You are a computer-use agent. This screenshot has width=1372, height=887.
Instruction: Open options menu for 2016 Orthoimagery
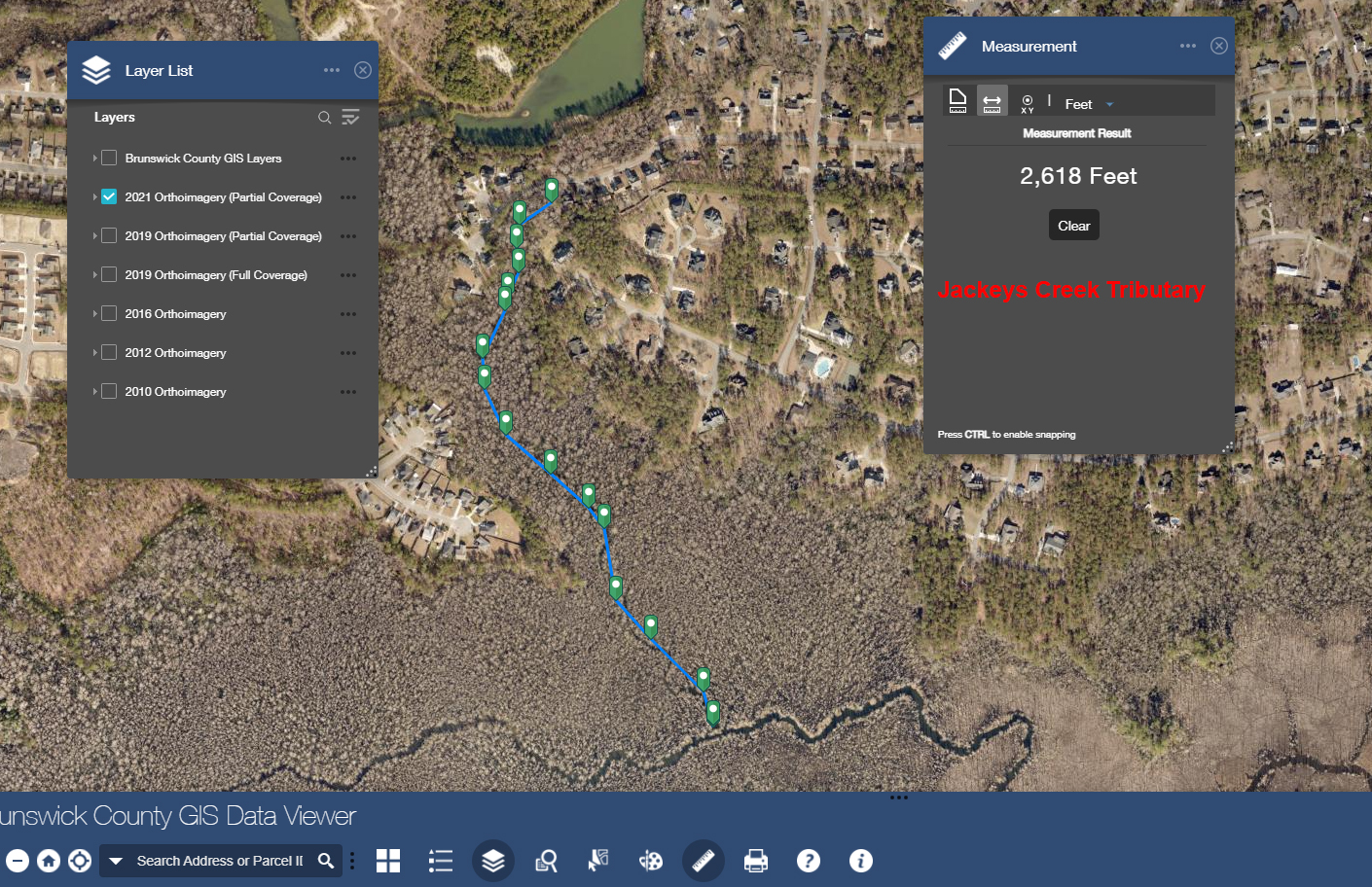click(x=348, y=314)
